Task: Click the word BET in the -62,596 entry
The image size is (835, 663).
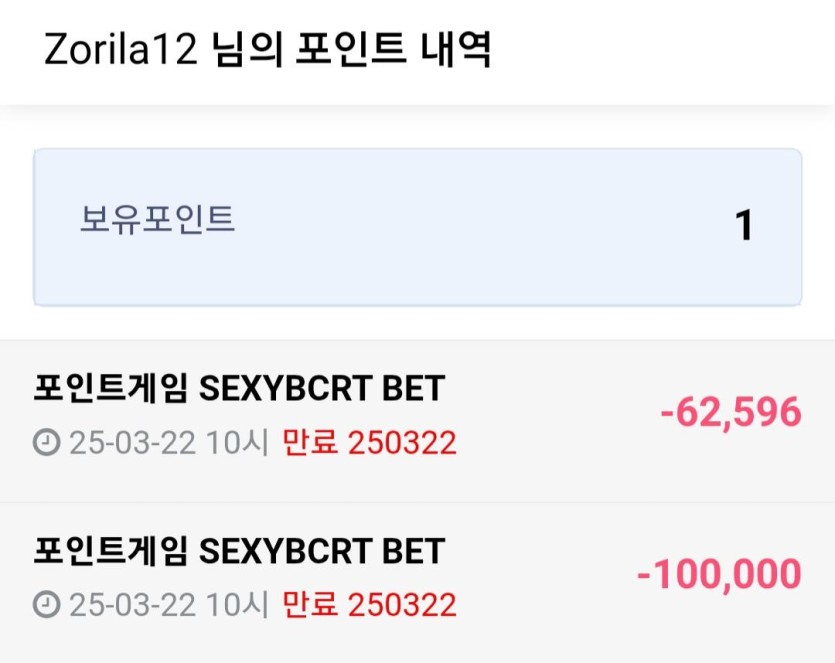Action: tap(410, 389)
